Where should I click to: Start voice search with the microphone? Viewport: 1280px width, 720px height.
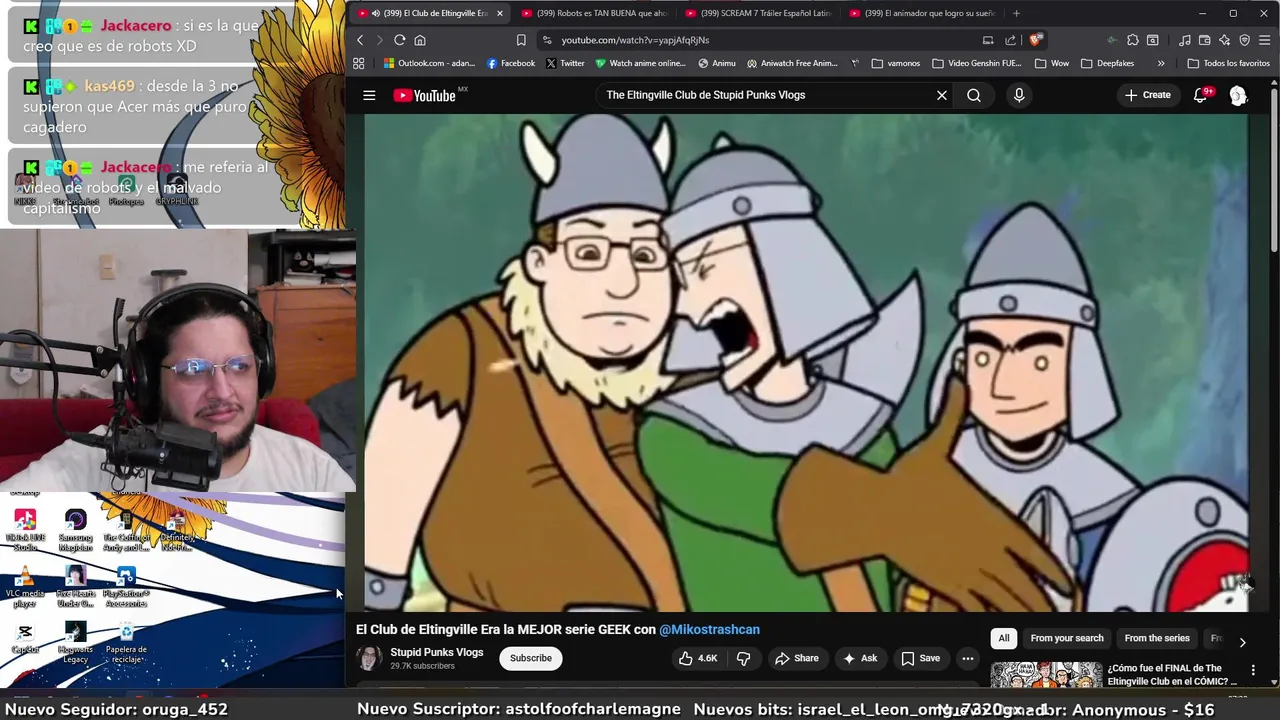(1019, 95)
